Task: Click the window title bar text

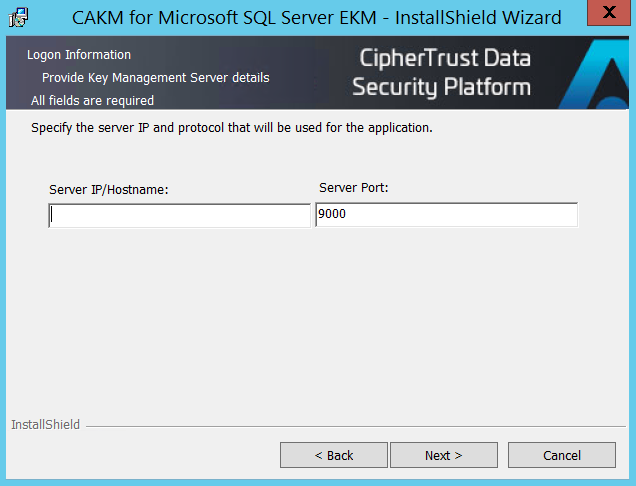Action: (316, 17)
